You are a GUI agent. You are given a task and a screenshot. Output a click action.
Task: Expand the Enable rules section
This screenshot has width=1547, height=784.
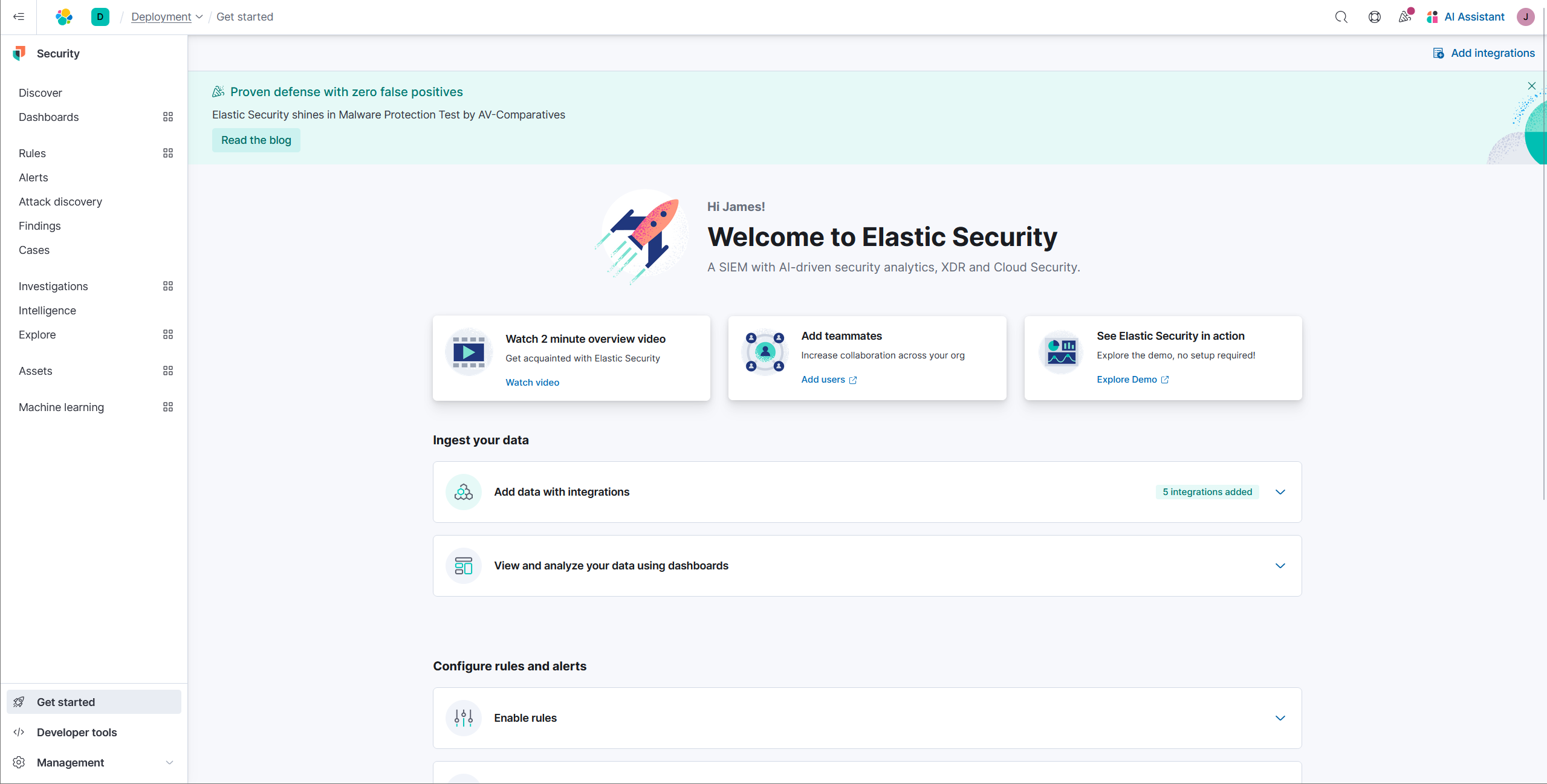(x=1280, y=718)
